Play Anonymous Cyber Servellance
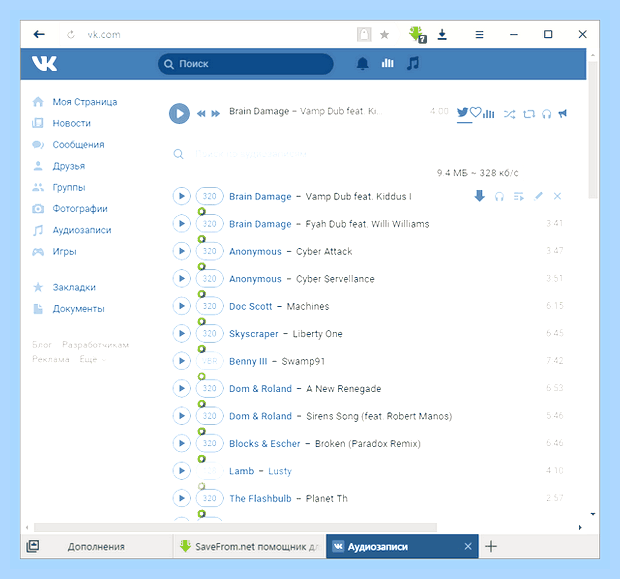This screenshot has height=579, width=620. 181,278
